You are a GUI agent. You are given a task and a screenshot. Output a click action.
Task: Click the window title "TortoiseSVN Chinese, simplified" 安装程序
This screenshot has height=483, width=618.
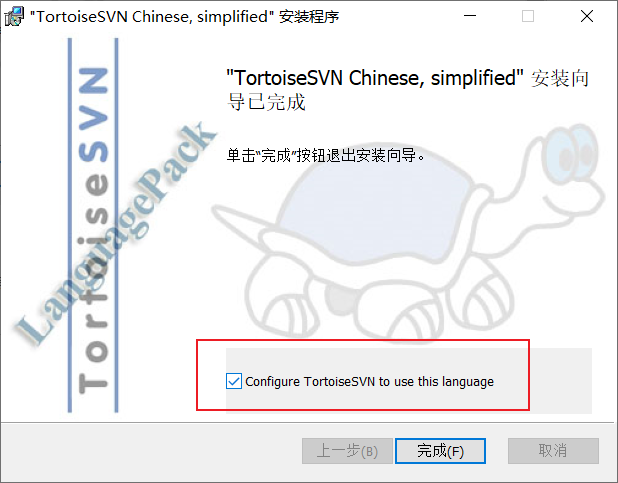coord(184,17)
